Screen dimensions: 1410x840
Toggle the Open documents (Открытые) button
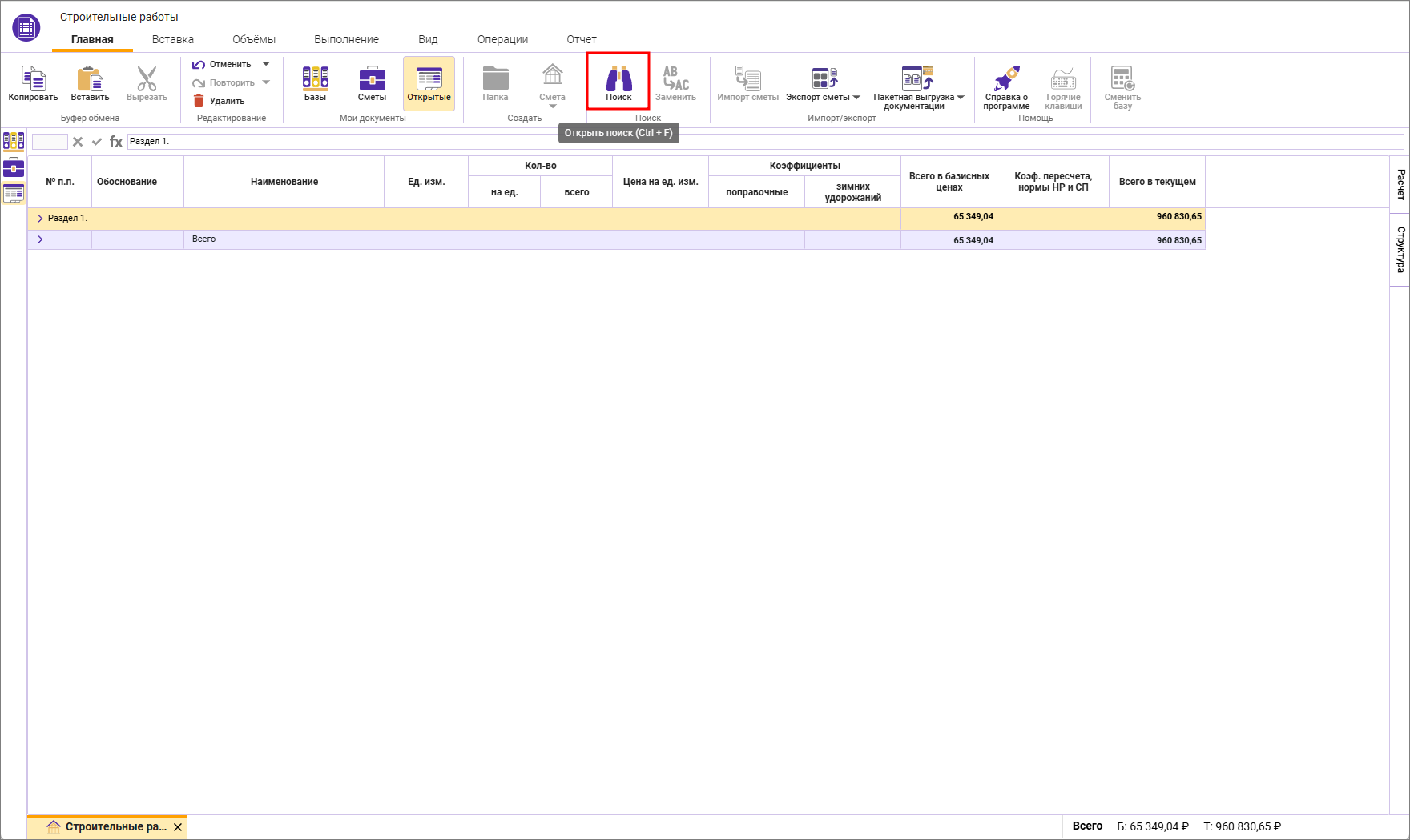click(x=429, y=83)
